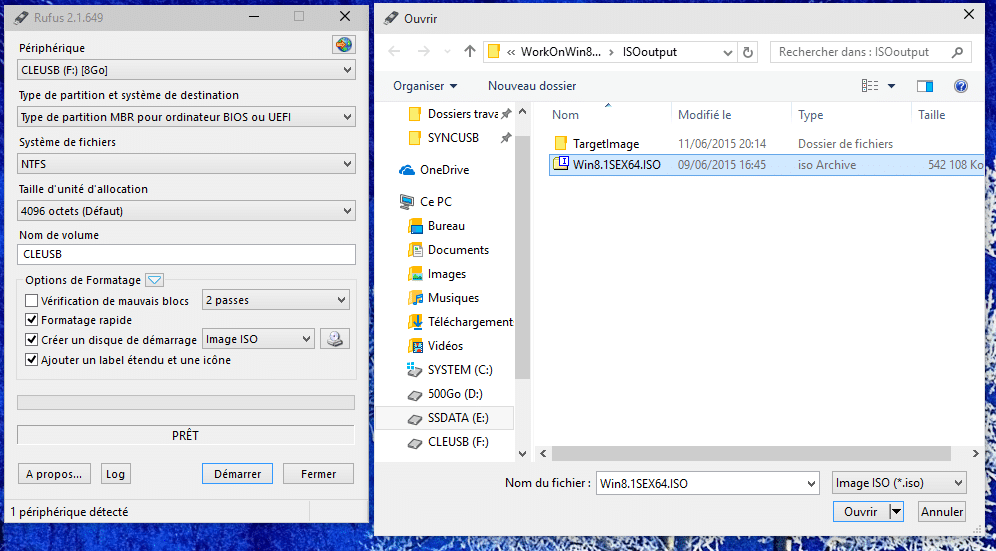Image resolution: width=996 pixels, height=551 pixels.
Task: Uncheck Créer un disque de démarrage
Action: coord(31,340)
